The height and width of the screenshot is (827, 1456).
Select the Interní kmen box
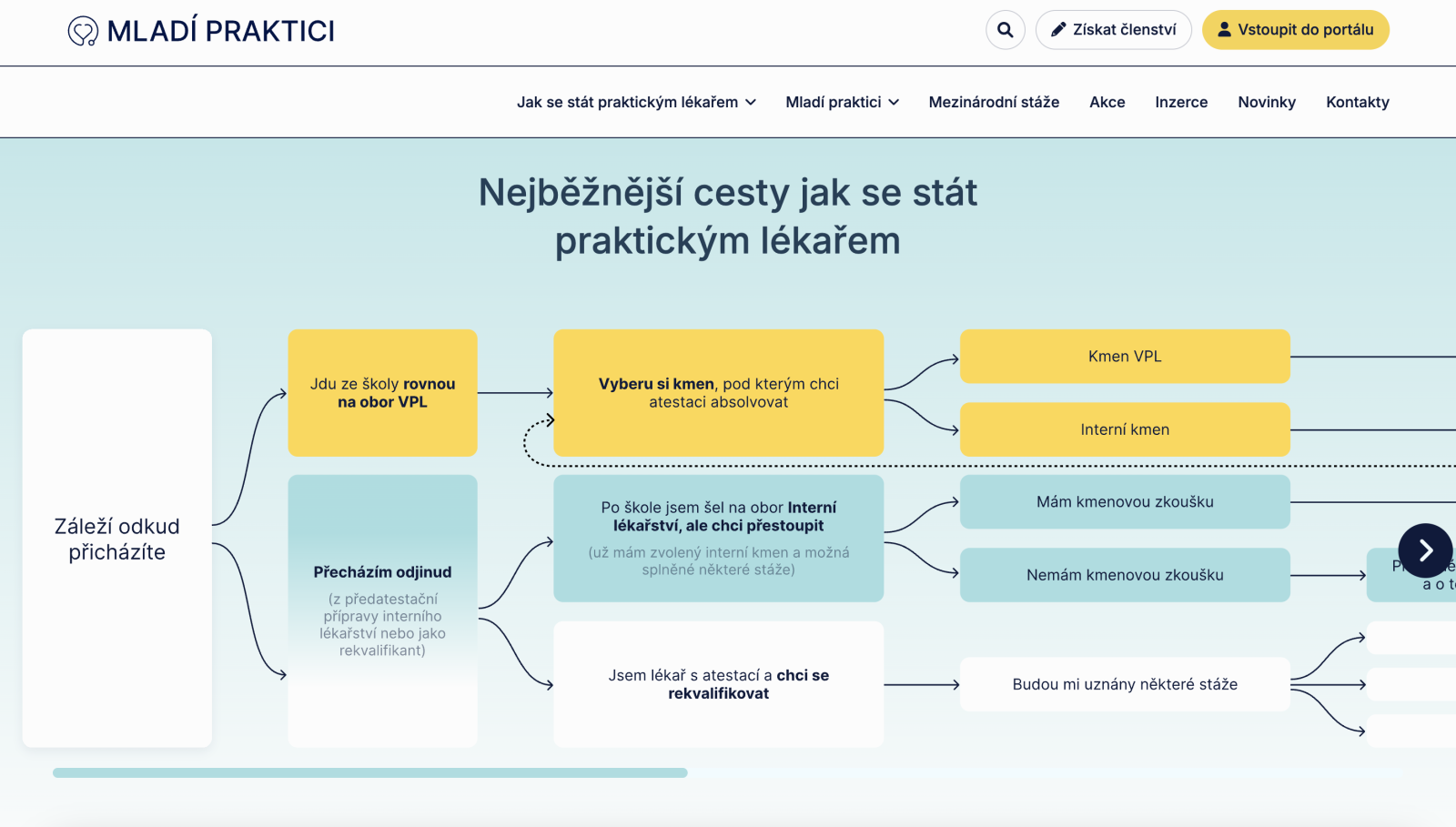pos(1124,429)
